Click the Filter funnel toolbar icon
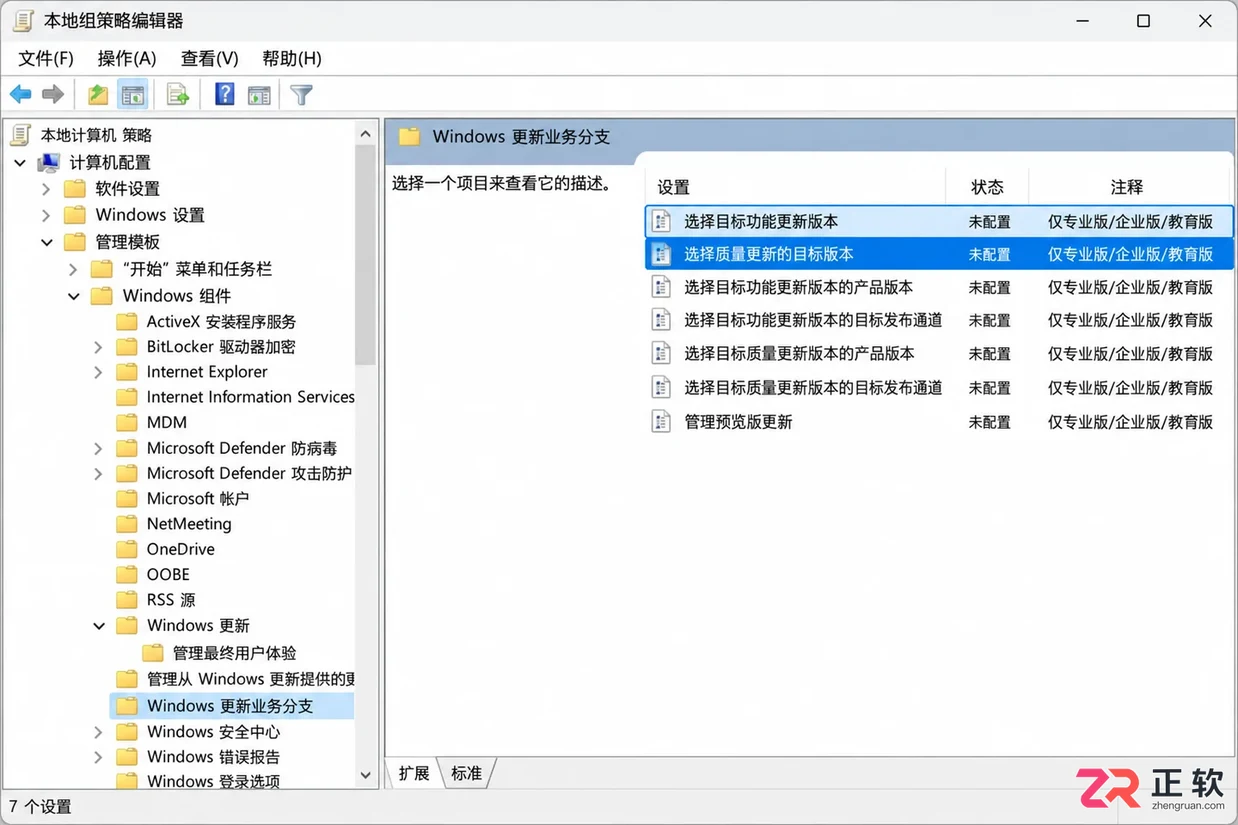The image size is (1238, 825). point(301,94)
